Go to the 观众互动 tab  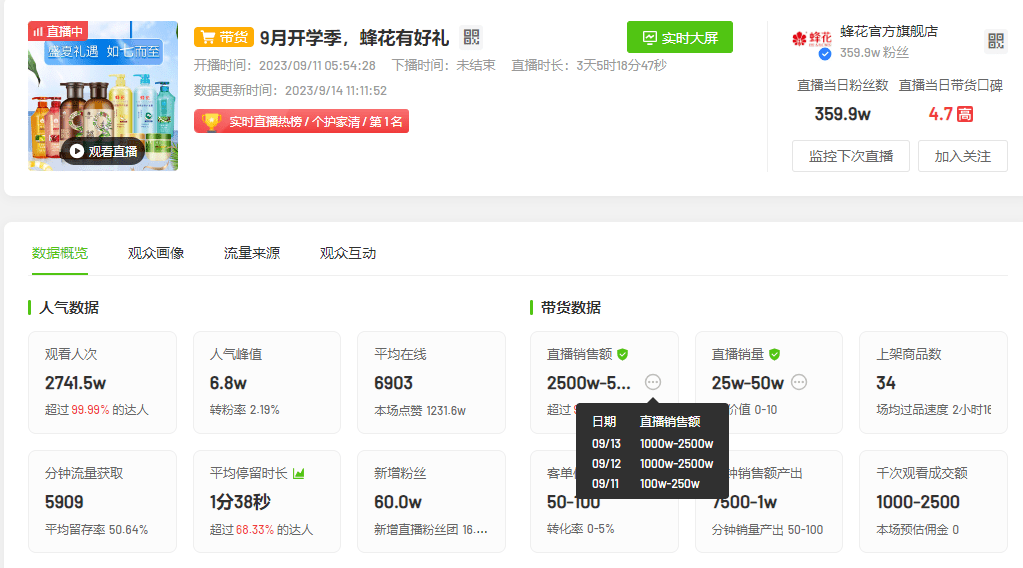coord(348,253)
